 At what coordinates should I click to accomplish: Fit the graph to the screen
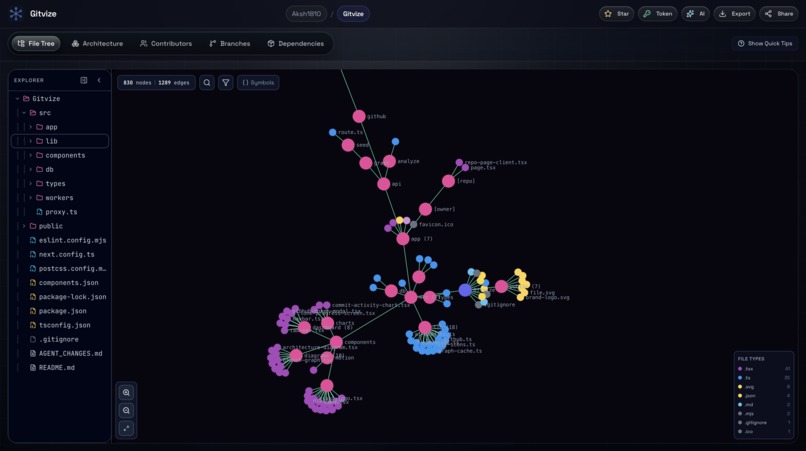pos(126,428)
